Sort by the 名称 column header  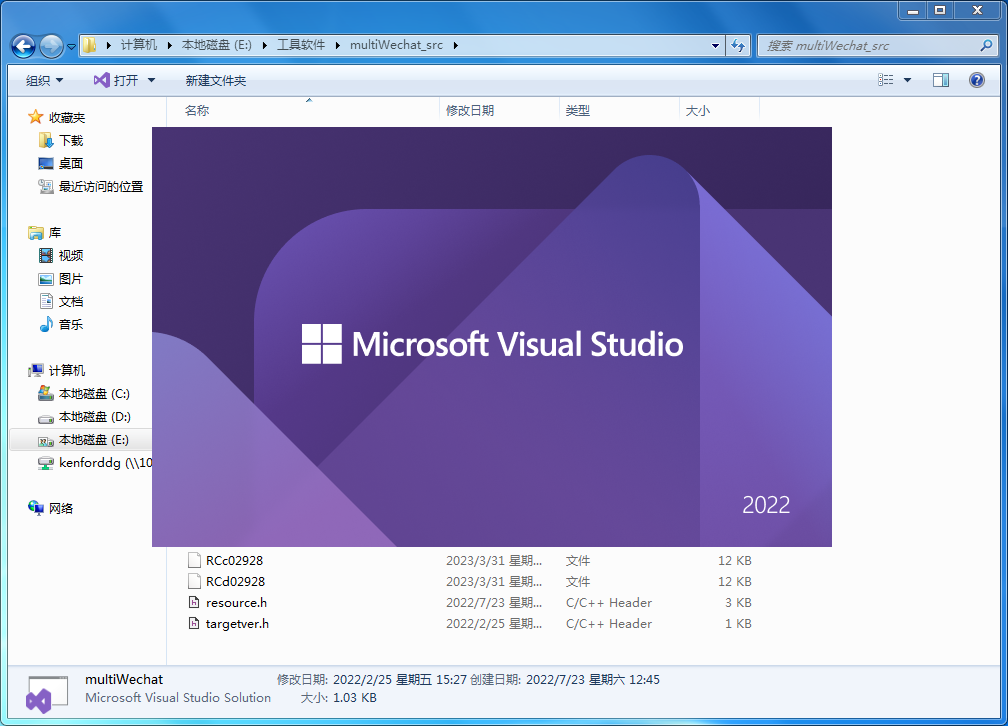coord(303,110)
